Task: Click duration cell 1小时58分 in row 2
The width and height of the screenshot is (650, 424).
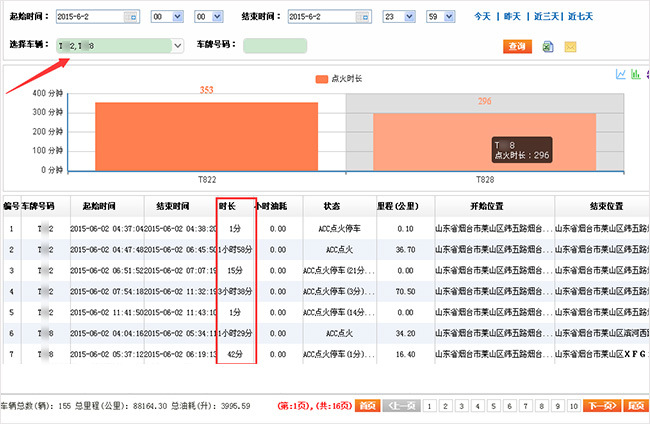Action: [x=235, y=250]
